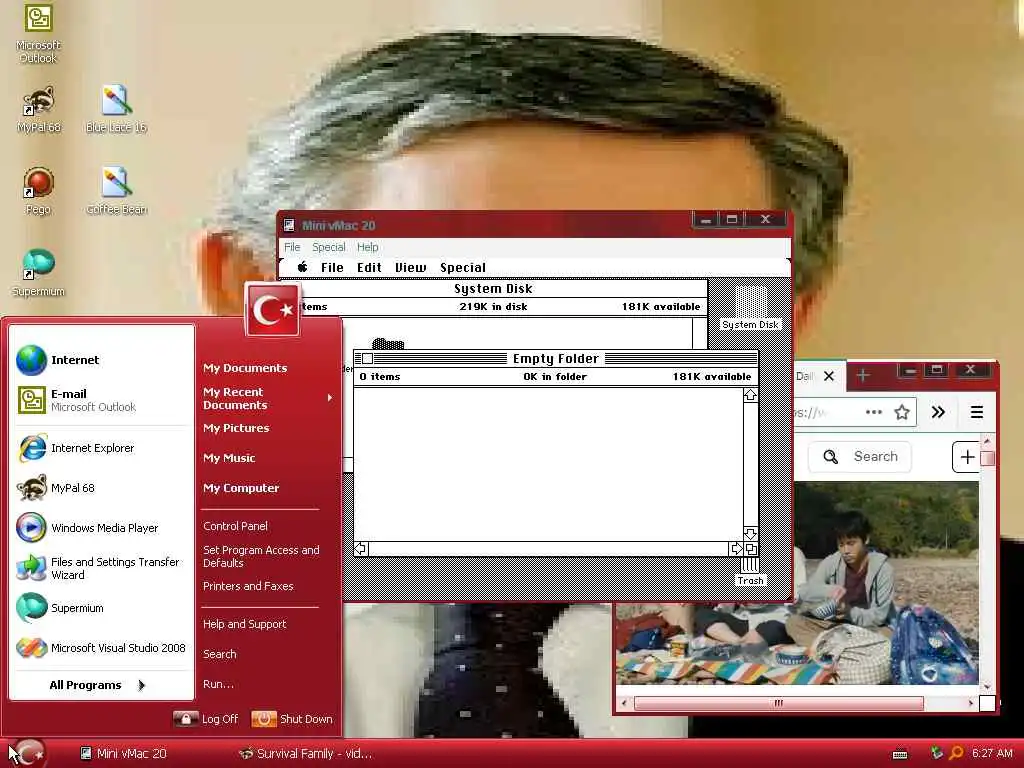Open the Coffee Bean desktop icon
The height and width of the screenshot is (768, 1024).
tap(116, 191)
